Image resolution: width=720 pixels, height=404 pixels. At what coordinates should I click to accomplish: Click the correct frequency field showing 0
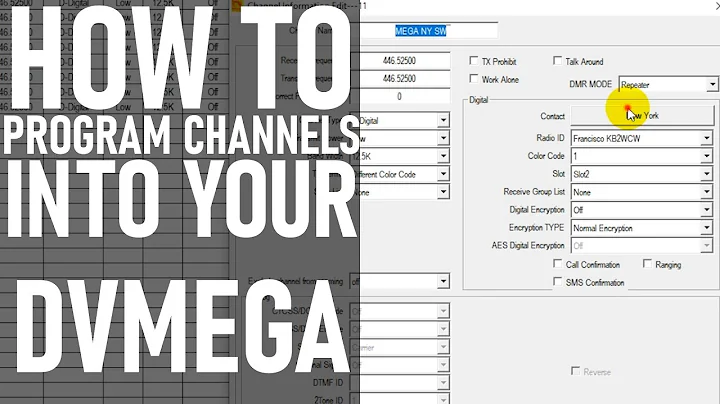point(400,96)
